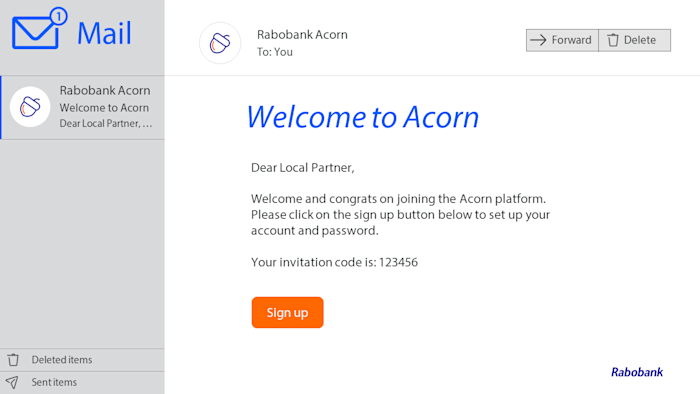Open the Sent items folder
700x394 pixels.
[x=82, y=383]
